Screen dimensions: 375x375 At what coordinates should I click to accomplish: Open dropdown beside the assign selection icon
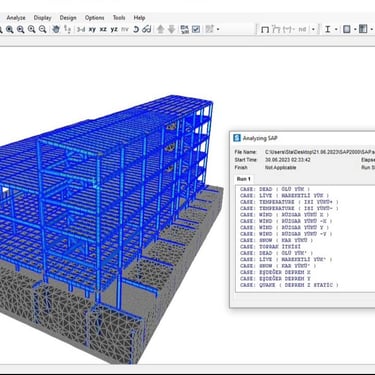point(218,29)
